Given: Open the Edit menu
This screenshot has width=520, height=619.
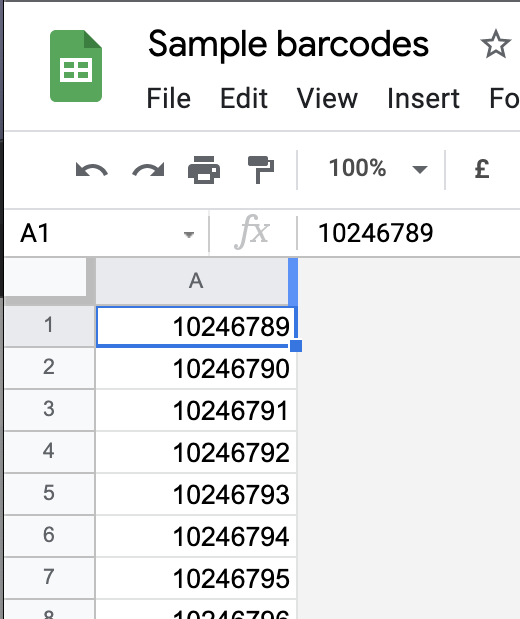Looking at the screenshot, I should pyautogui.click(x=244, y=98).
